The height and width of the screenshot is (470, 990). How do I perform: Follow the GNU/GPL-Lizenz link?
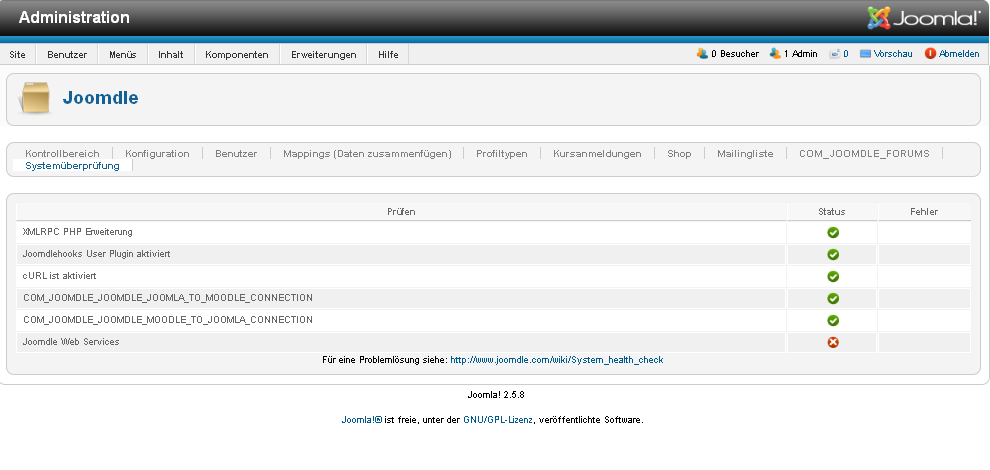click(498, 420)
